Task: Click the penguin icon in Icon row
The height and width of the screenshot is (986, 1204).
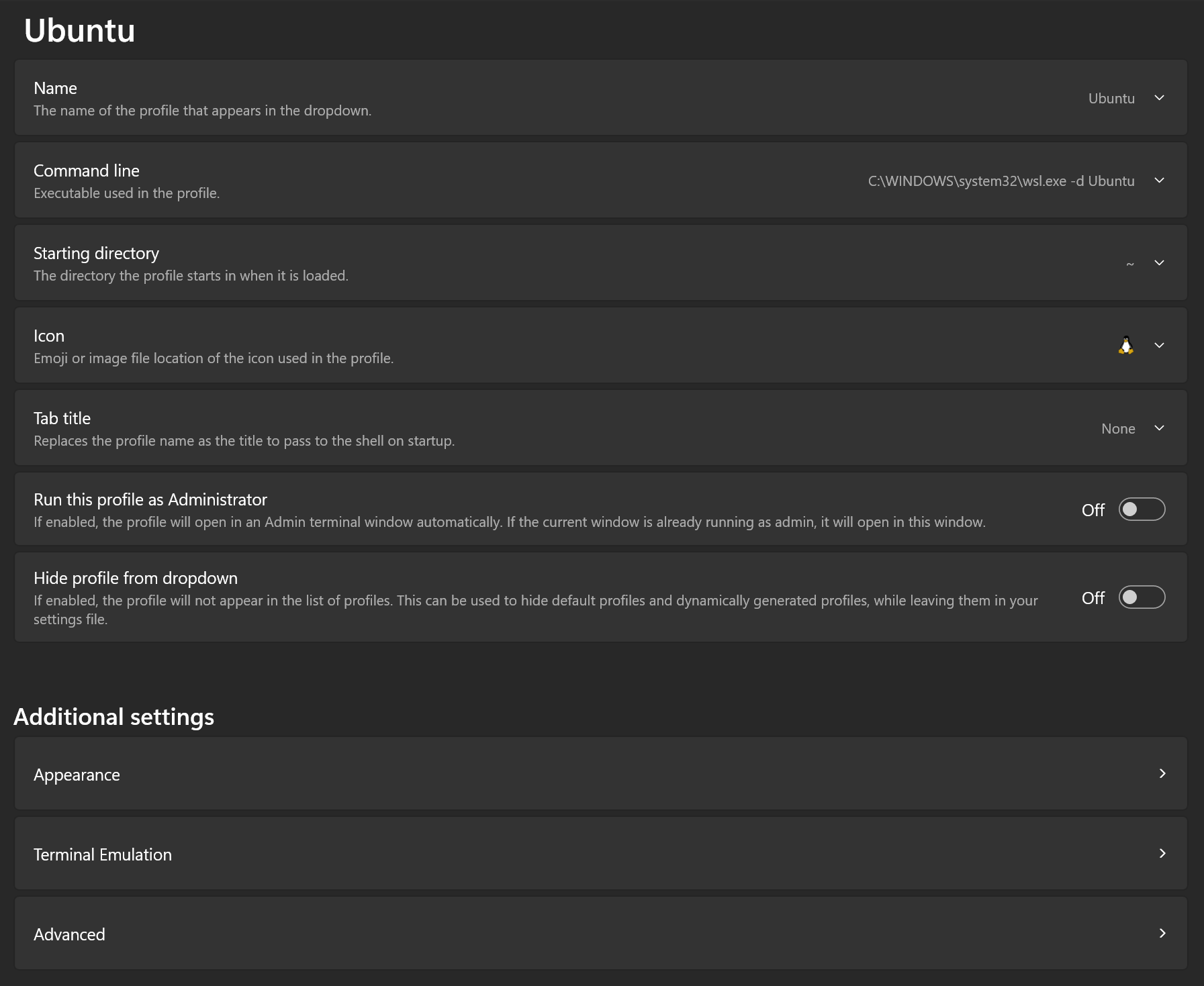Action: [1125, 345]
